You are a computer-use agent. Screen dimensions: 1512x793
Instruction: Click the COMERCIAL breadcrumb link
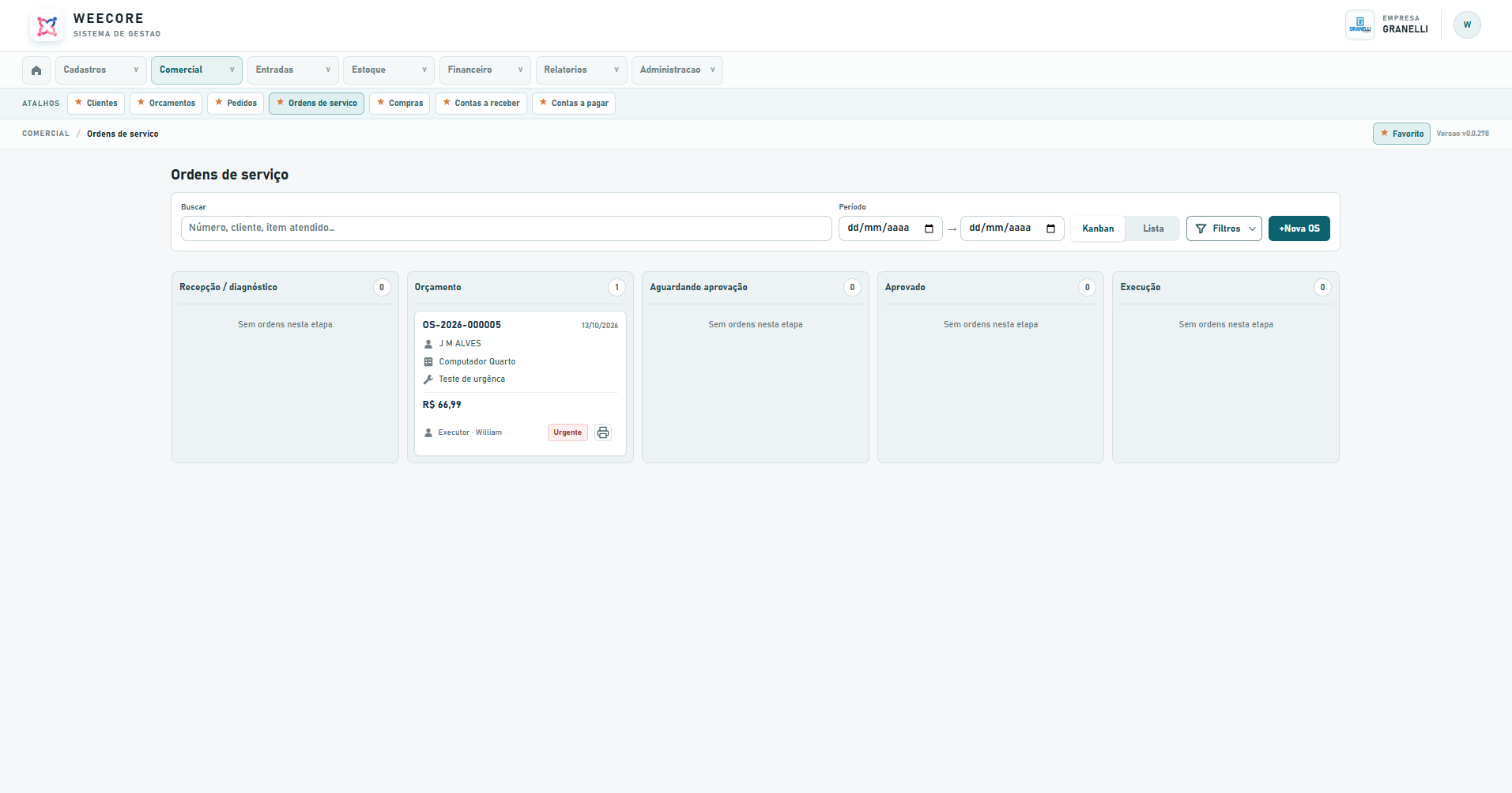[x=46, y=134]
